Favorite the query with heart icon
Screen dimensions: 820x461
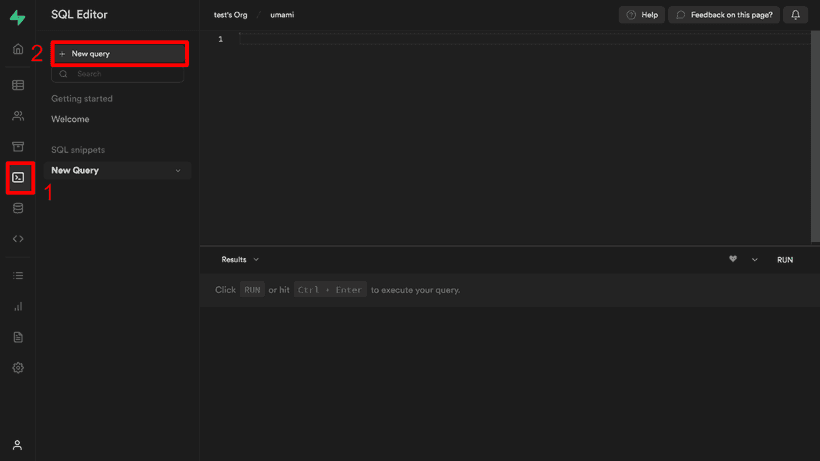pyautogui.click(x=733, y=259)
